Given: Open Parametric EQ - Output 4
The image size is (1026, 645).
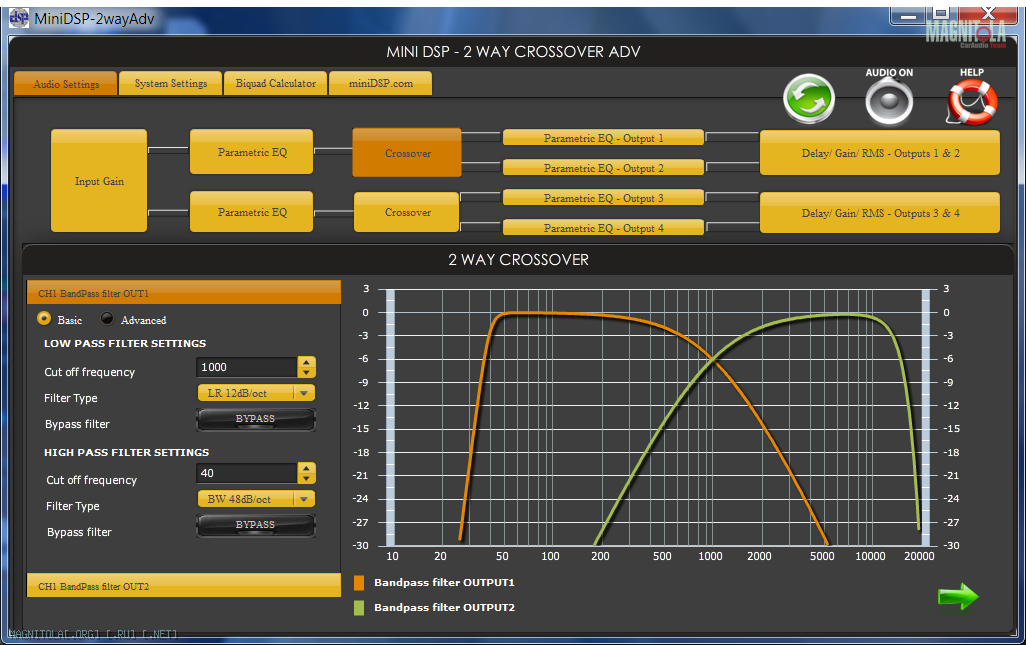Looking at the screenshot, I should (603, 228).
